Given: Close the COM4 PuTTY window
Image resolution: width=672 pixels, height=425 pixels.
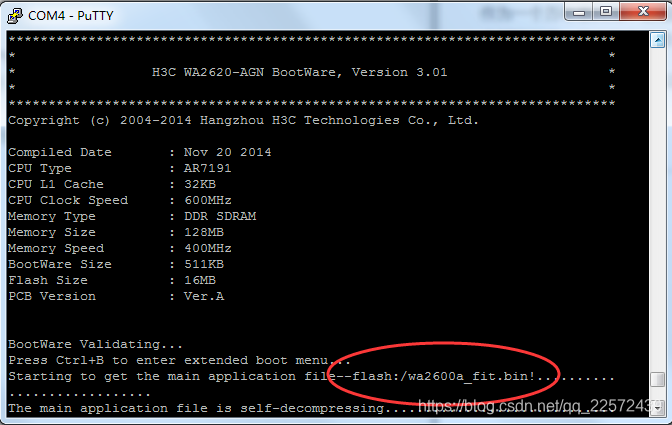Looking at the screenshot, I should (x=643, y=12).
